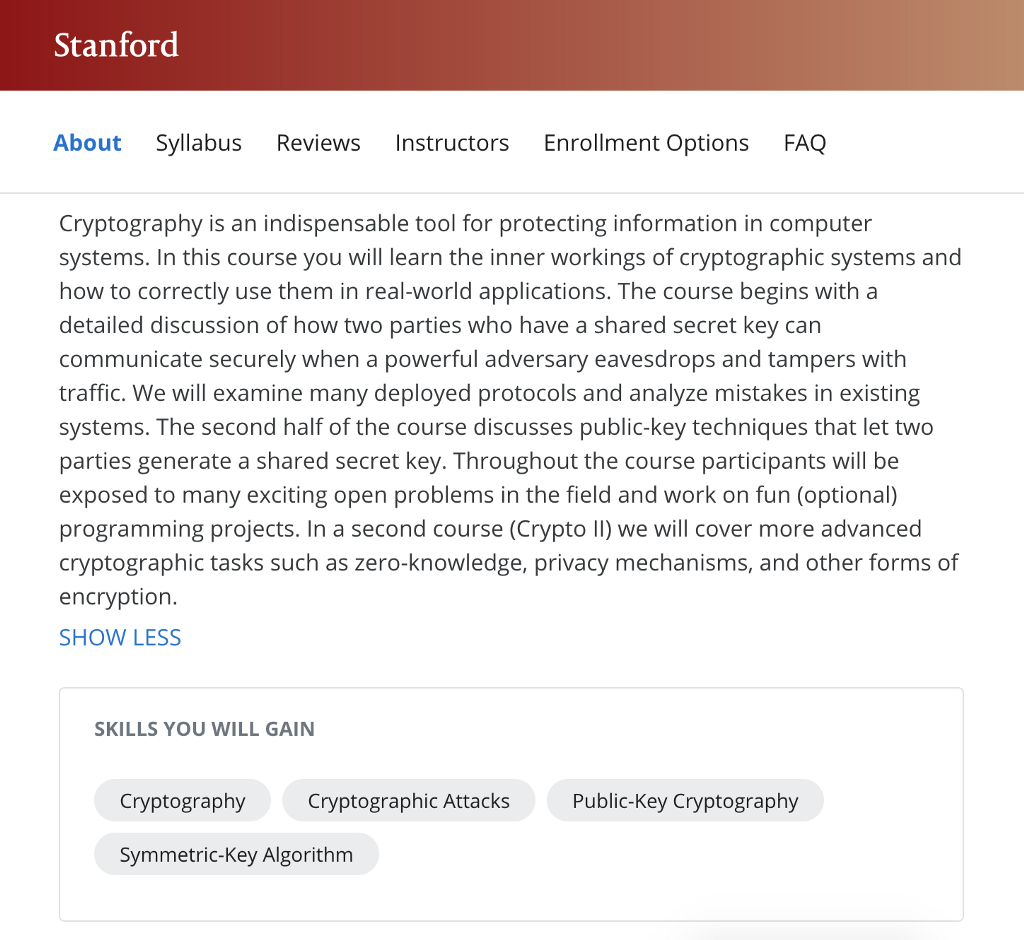Open the Public-Key Cryptography skill tag
The height and width of the screenshot is (940, 1024).
[685, 801]
